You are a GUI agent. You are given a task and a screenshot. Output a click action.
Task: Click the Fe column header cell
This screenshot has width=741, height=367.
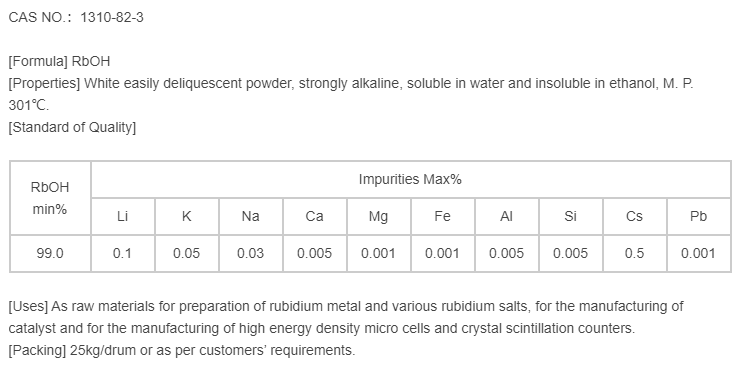click(x=443, y=216)
